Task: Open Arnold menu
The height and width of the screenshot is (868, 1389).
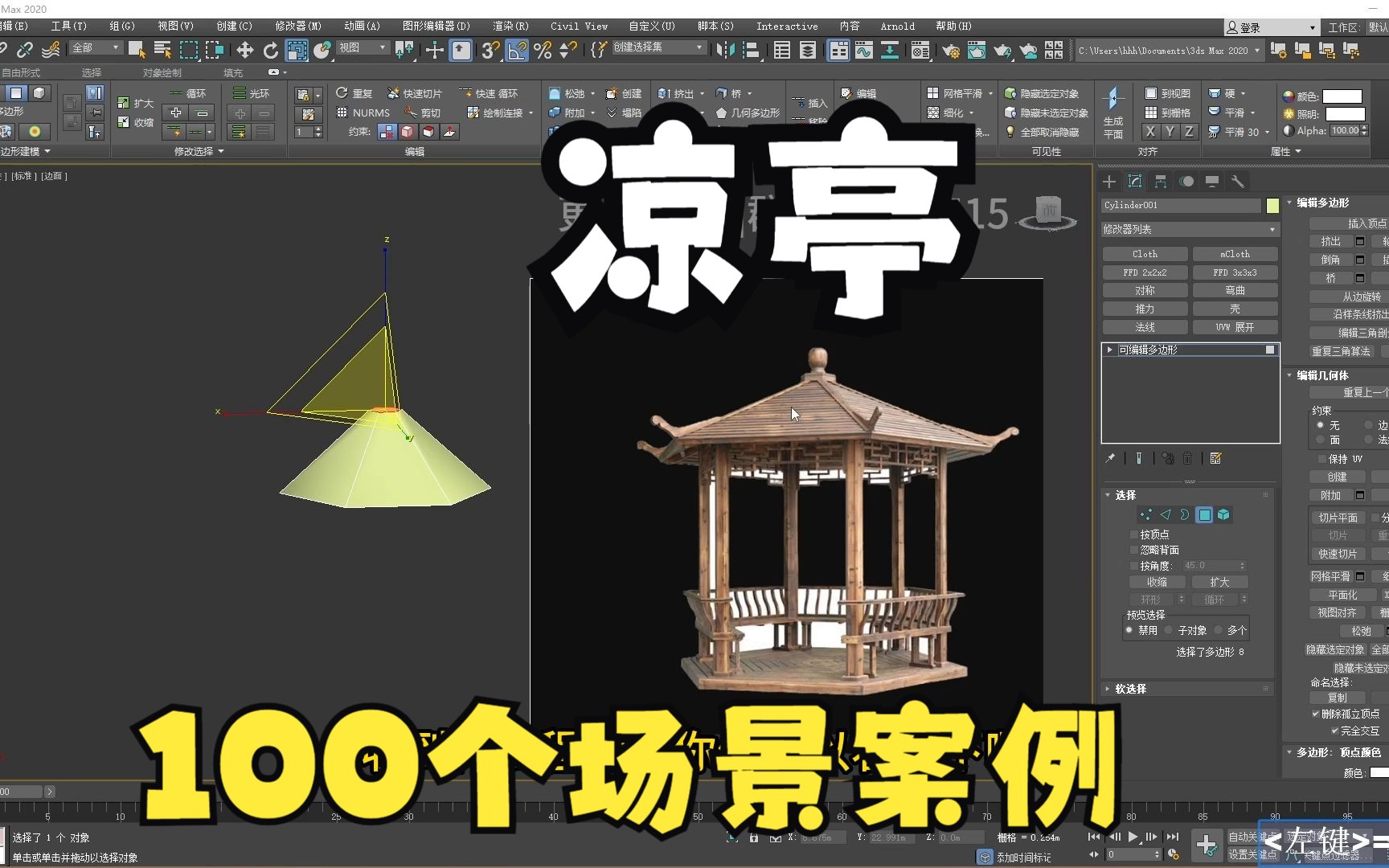Action: (x=897, y=27)
